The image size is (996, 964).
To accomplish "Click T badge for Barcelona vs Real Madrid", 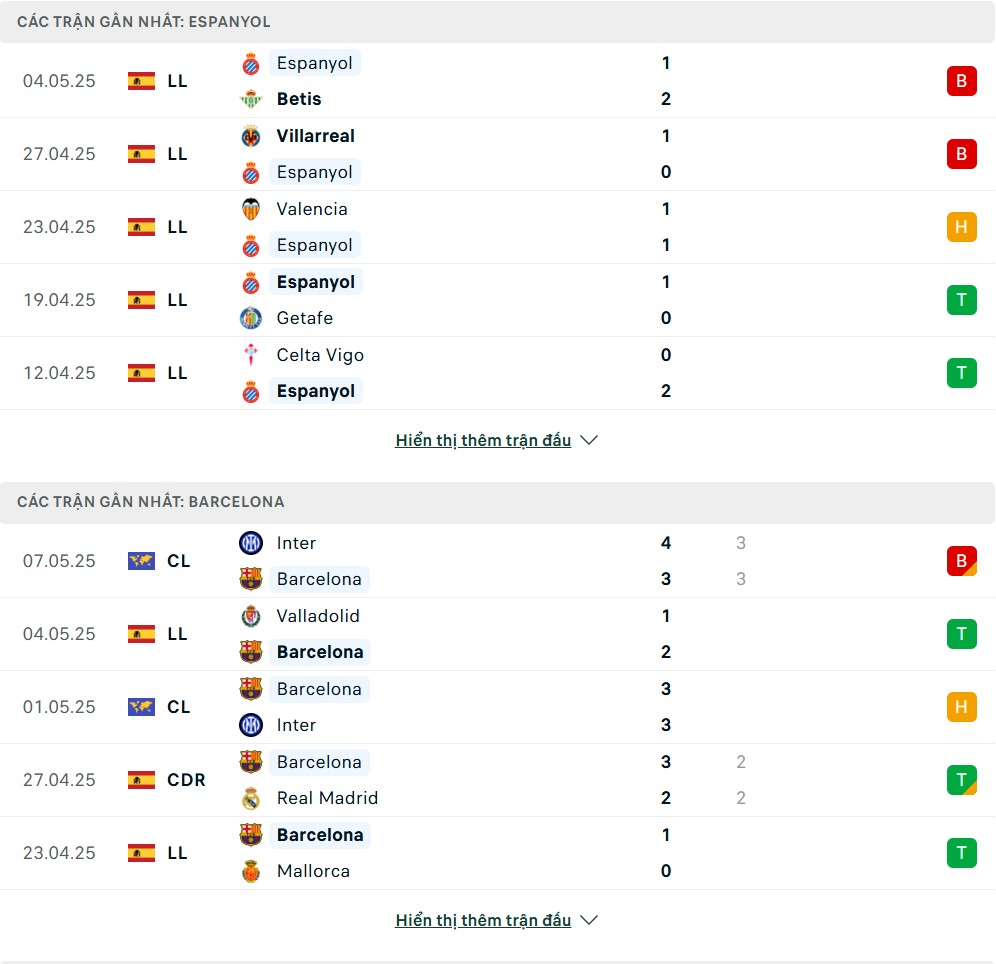I will tap(962, 780).
